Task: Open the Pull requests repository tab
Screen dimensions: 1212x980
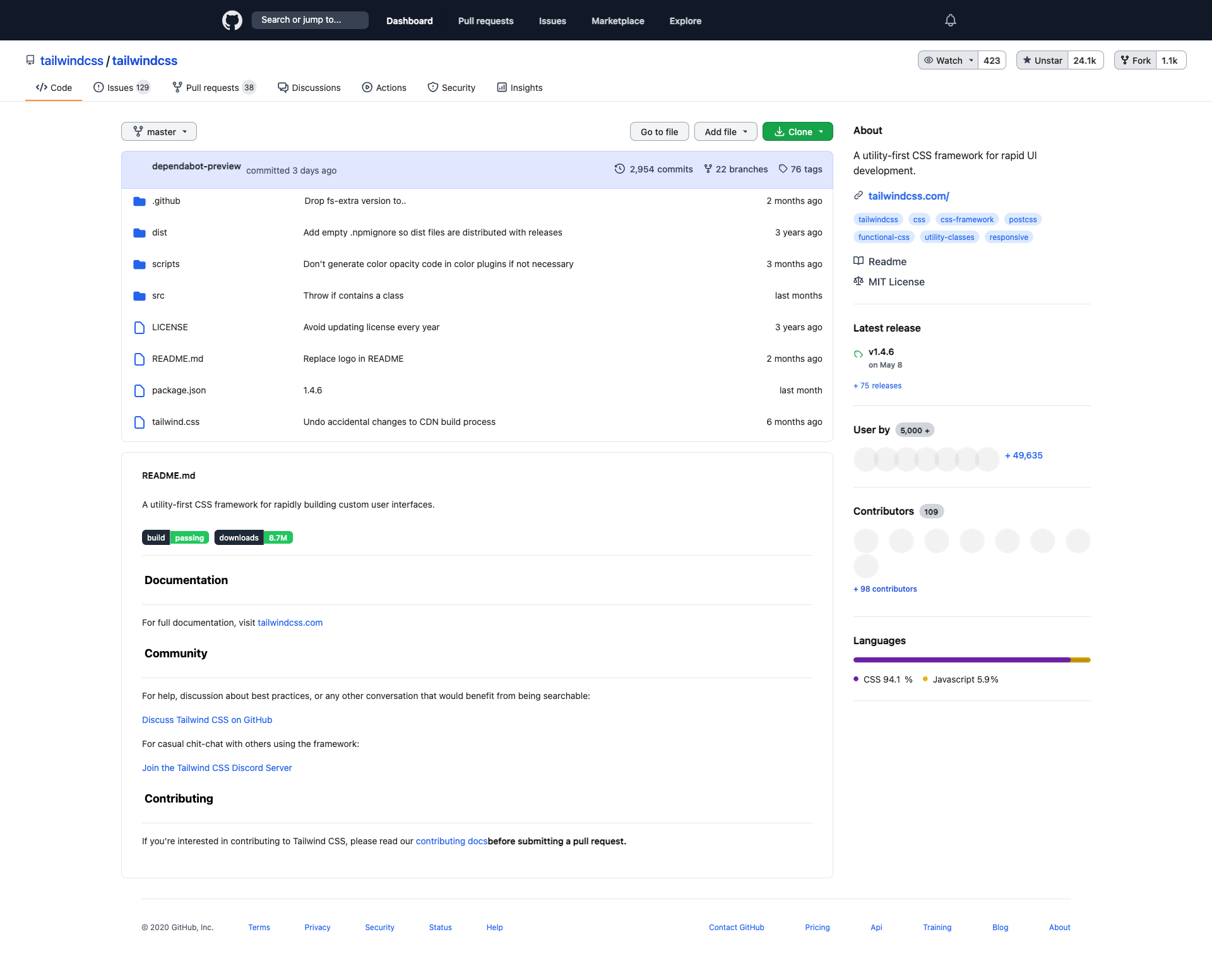Action: pyautogui.click(x=214, y=88)
